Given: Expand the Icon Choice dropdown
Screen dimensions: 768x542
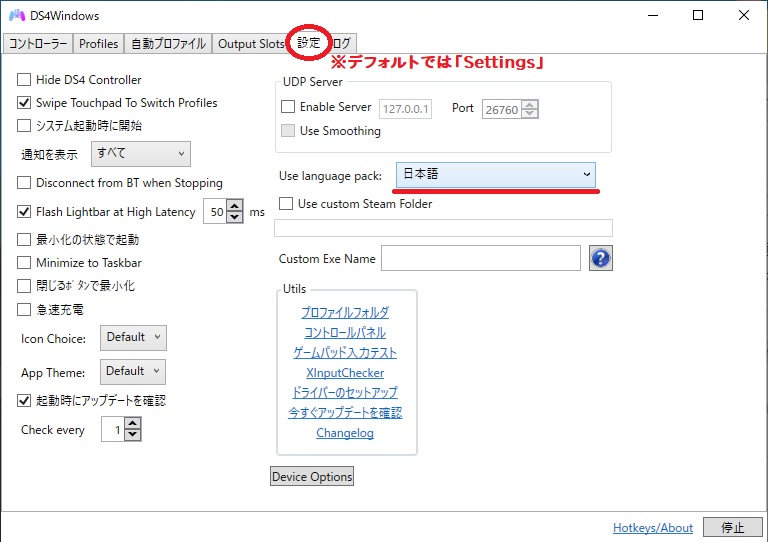Looking at the screenshot, I should [133, 338].
